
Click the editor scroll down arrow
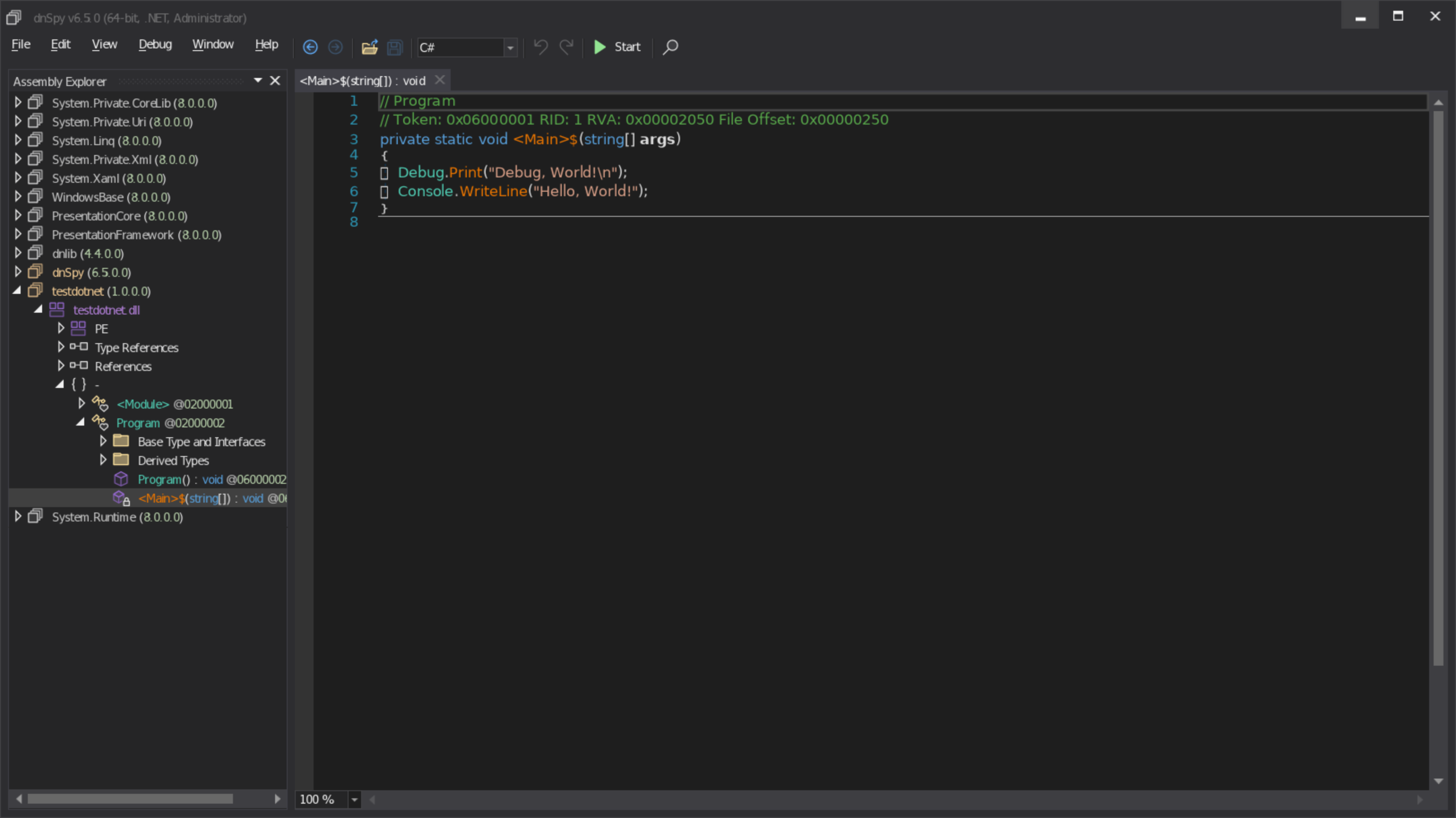[1439, 781]
